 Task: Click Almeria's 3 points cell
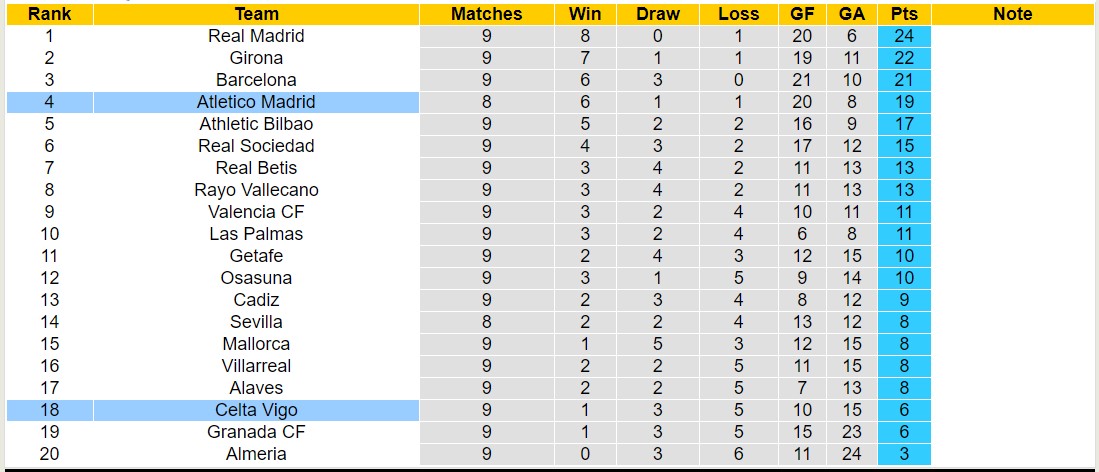(x=904, y=454)
